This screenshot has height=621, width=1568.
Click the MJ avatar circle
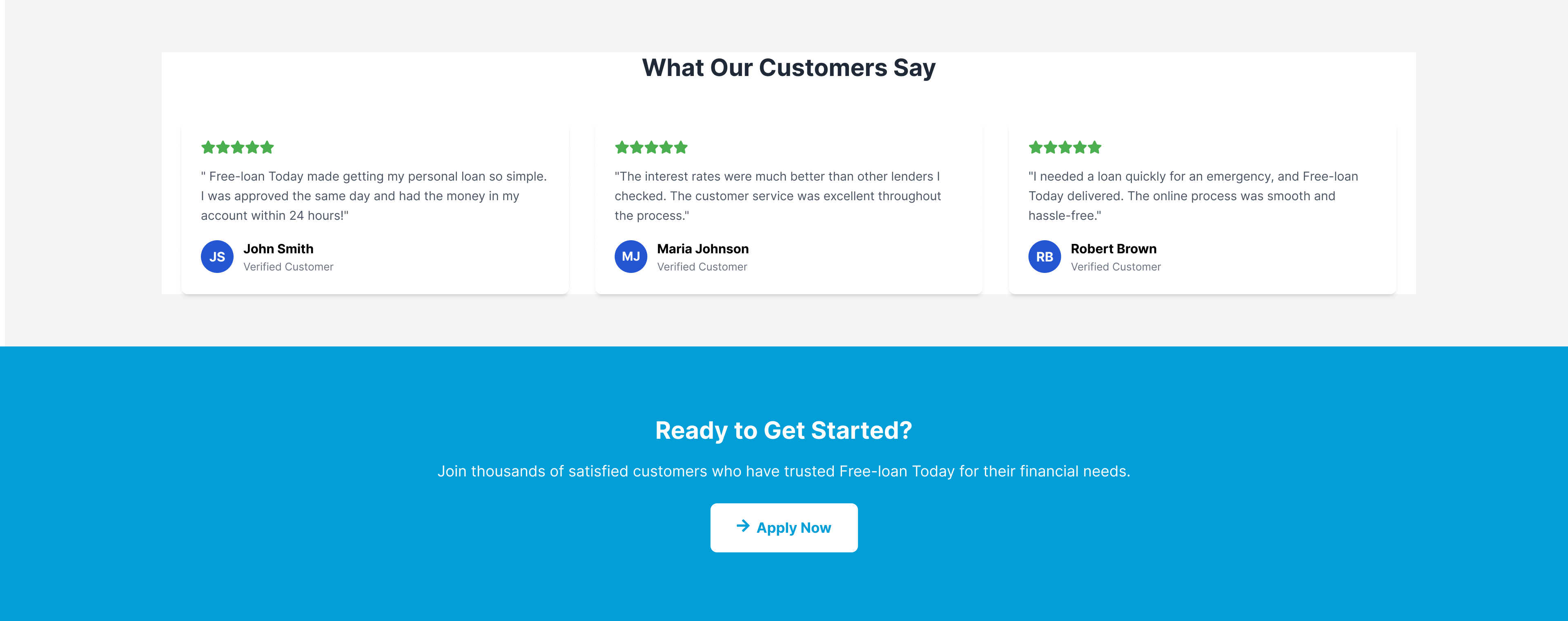pyautogui.click(x=630, y=257)
